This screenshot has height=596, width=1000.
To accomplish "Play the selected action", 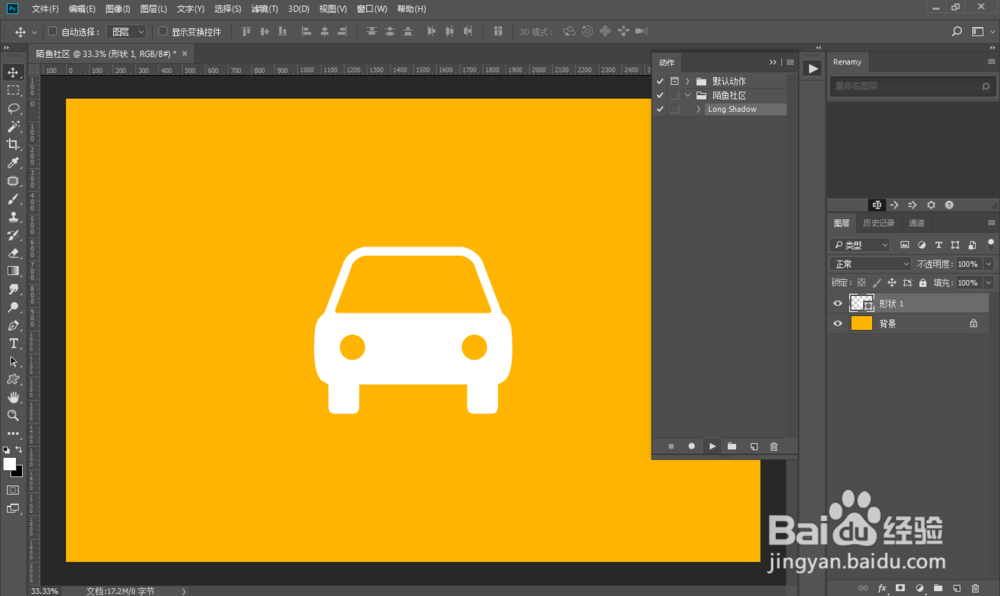I will point(712,446).
